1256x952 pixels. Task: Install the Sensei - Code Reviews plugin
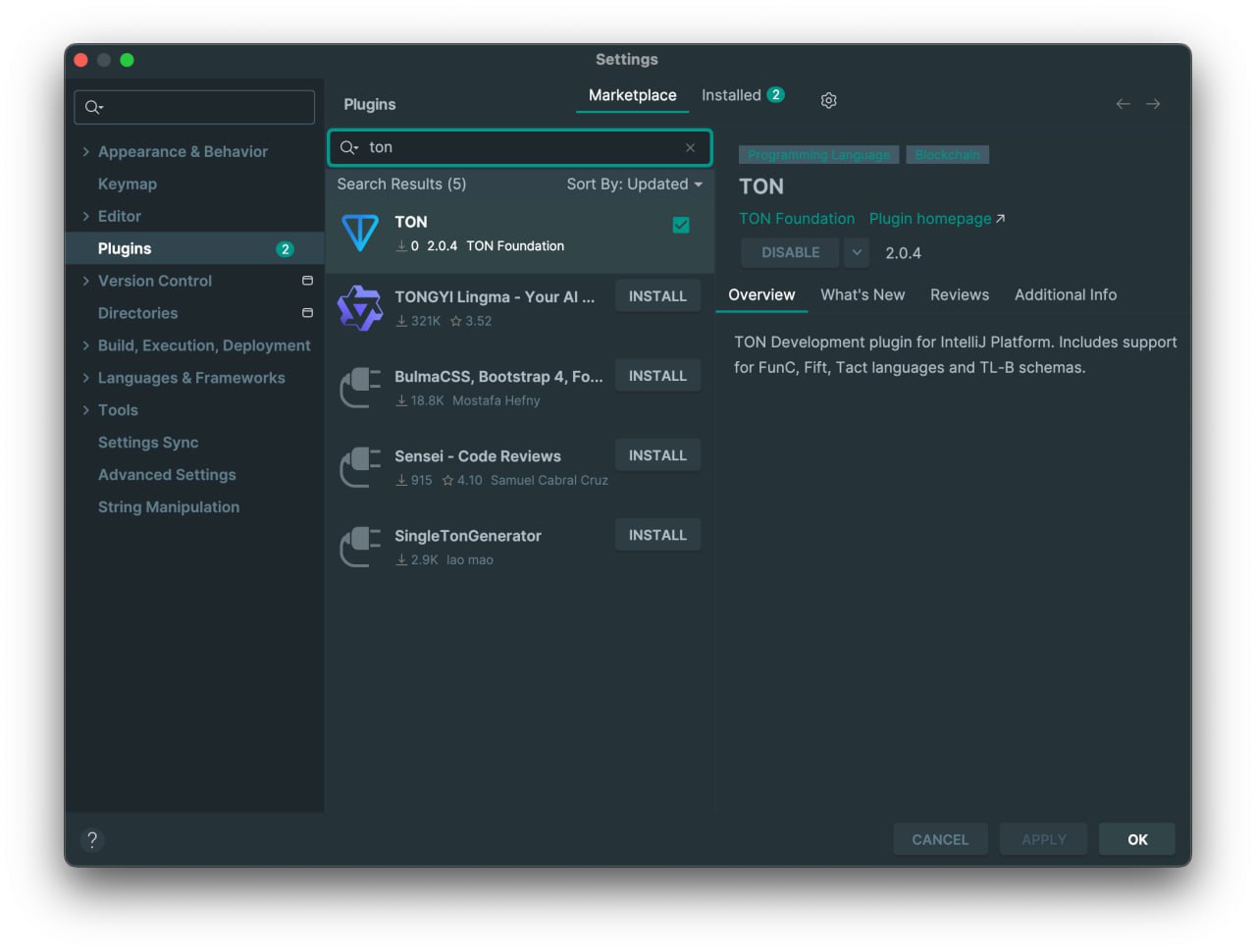657,455
